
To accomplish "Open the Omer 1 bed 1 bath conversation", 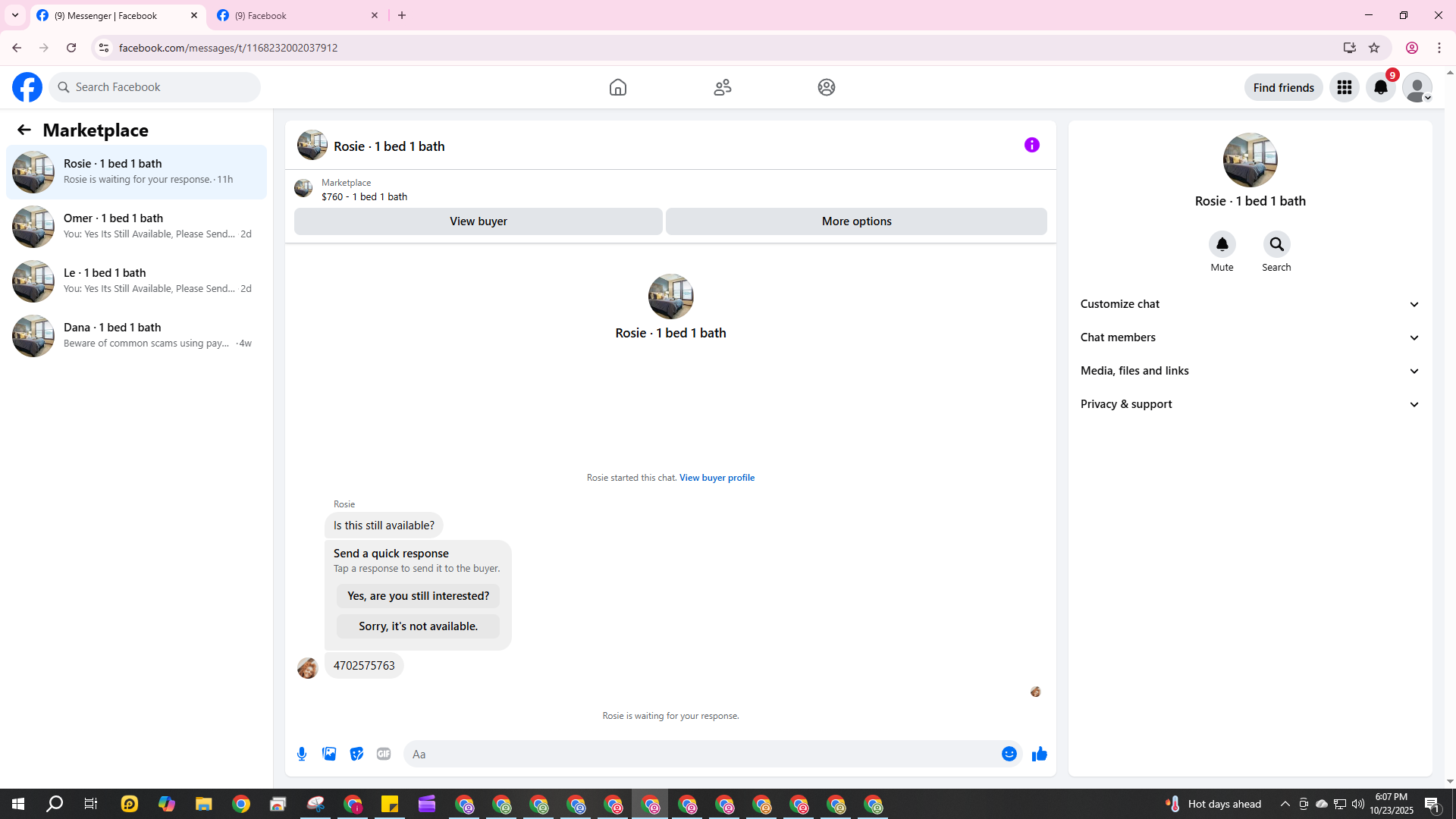I will pos(136,226).
